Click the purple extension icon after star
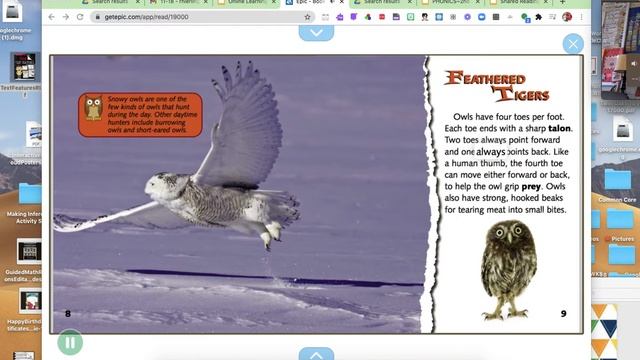The width and height of the screenshot is (640, 360). [x=340, y=17]
